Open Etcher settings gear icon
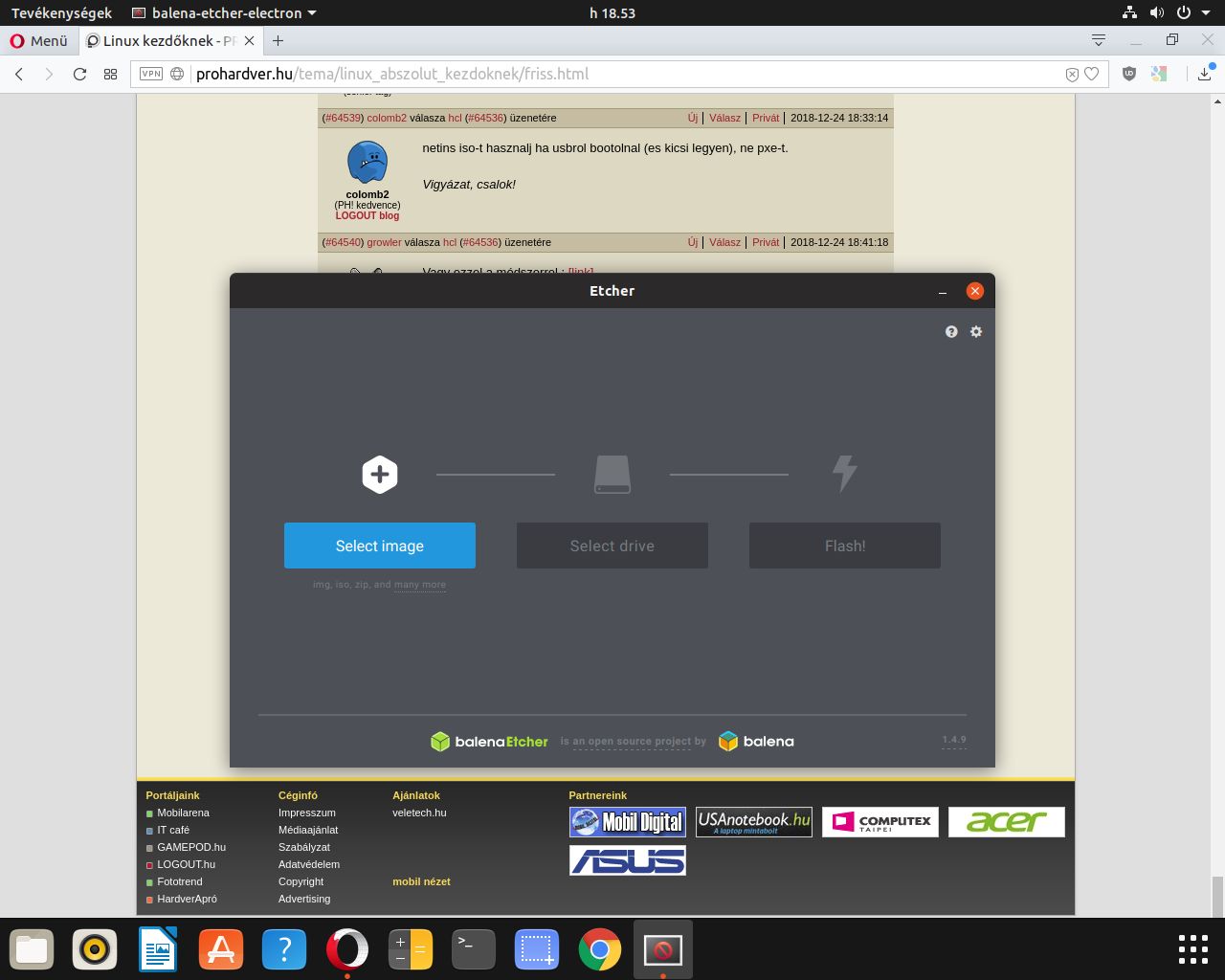Image resolution: width=1225 pixels, height=980 pixels. pyautogui.click(x=976, y=331)
